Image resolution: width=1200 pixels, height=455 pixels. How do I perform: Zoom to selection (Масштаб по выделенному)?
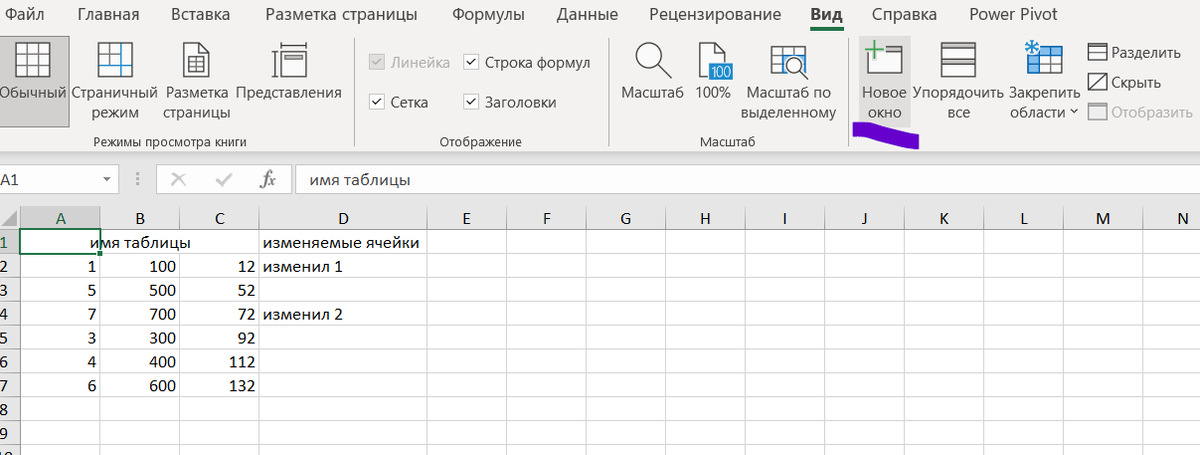coord(790,78)
